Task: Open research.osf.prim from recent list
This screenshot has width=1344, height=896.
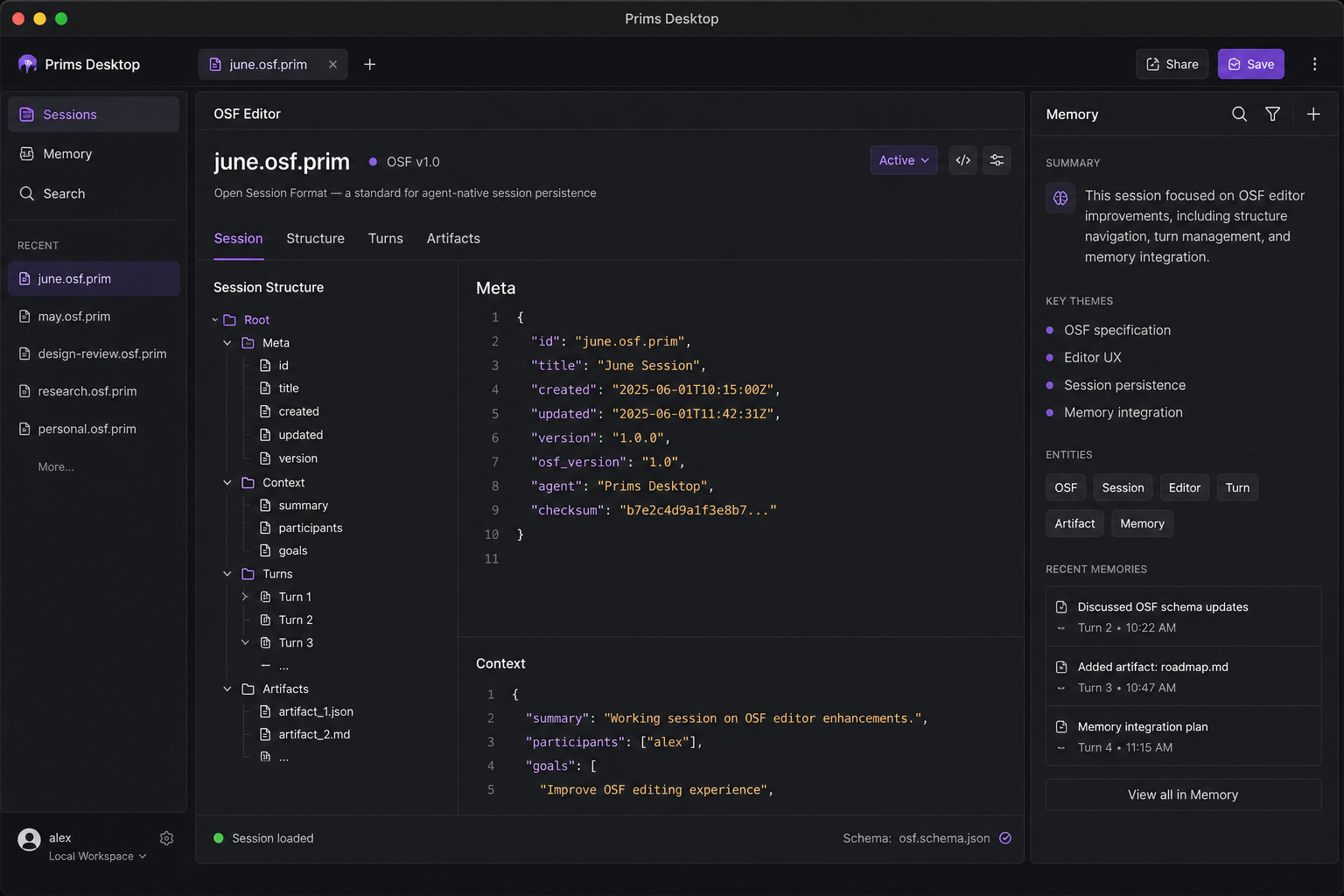Action: [94, 391]
